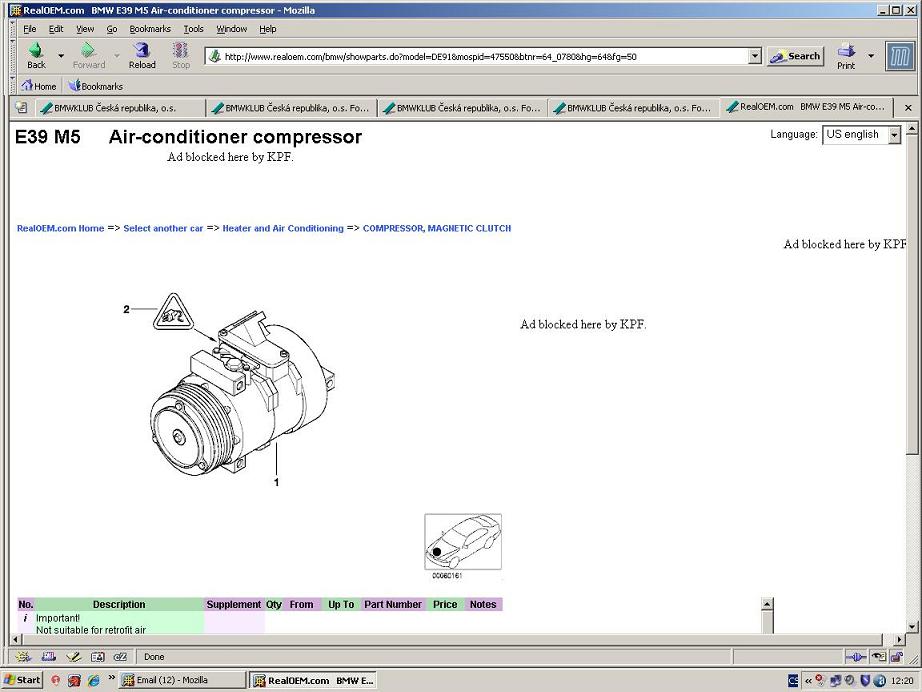This screenshot has height=692, width=922.
Task: Click the car location thumbnail image
Action: tap(463, 541)
